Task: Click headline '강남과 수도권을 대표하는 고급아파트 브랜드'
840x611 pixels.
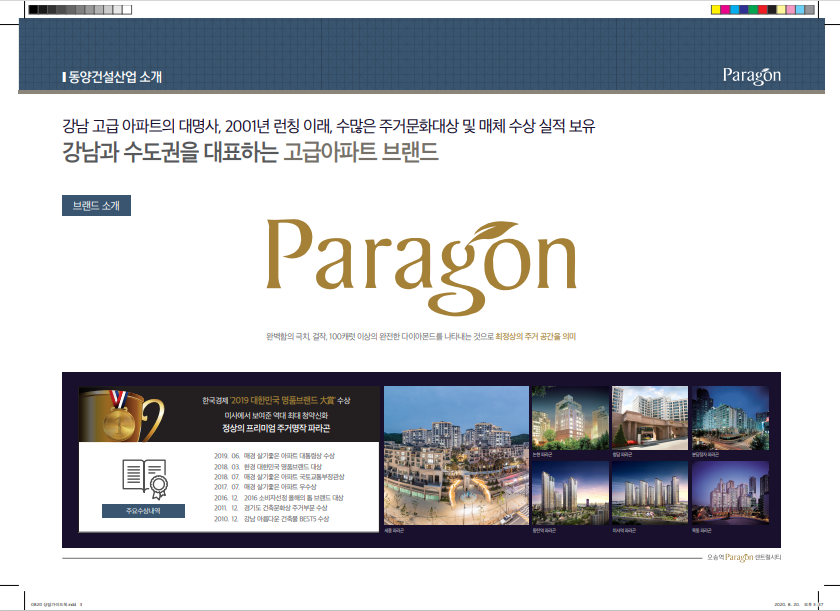Action: click(250, 152)
